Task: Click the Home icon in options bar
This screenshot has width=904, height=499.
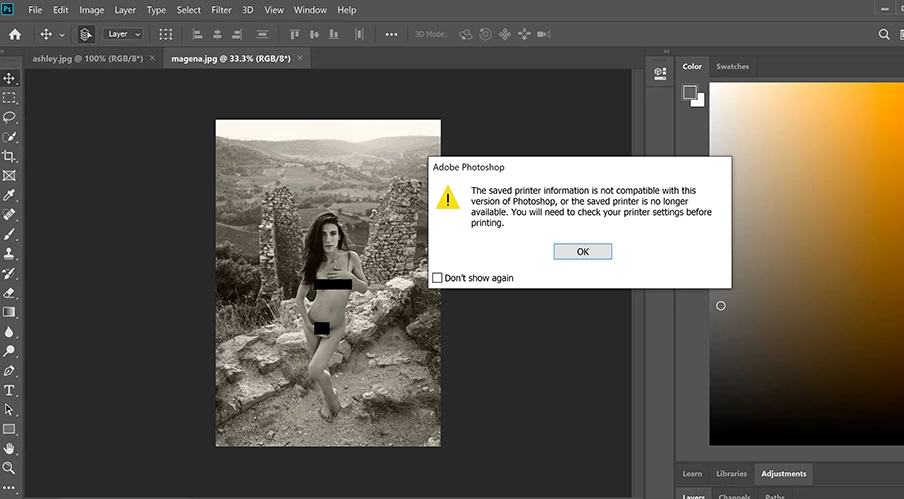Action: pos(14,34)
